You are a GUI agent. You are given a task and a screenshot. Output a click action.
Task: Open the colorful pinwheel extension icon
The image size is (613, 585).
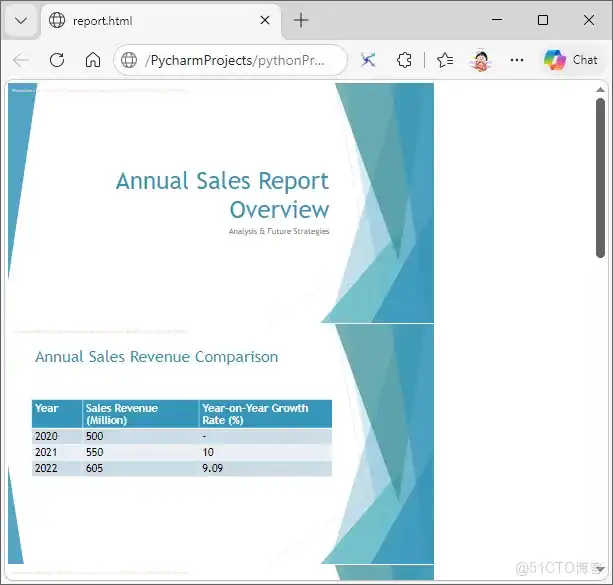[x=368, y=60]
